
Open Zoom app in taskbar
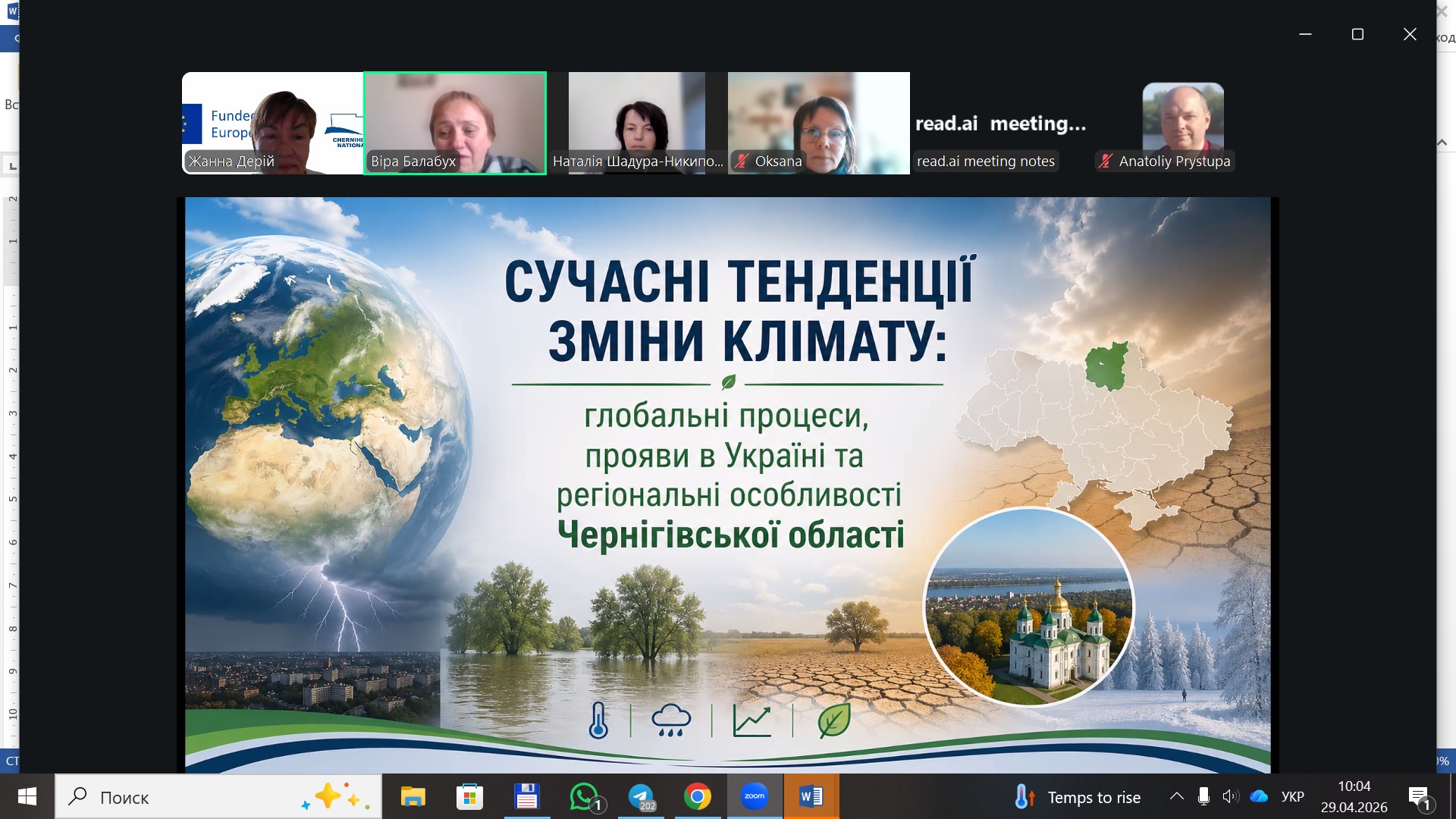[754, 796]
